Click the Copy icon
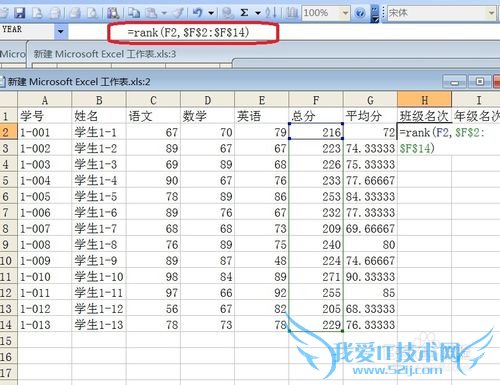This screenshot has height=385, width=500. coord(134,13)
